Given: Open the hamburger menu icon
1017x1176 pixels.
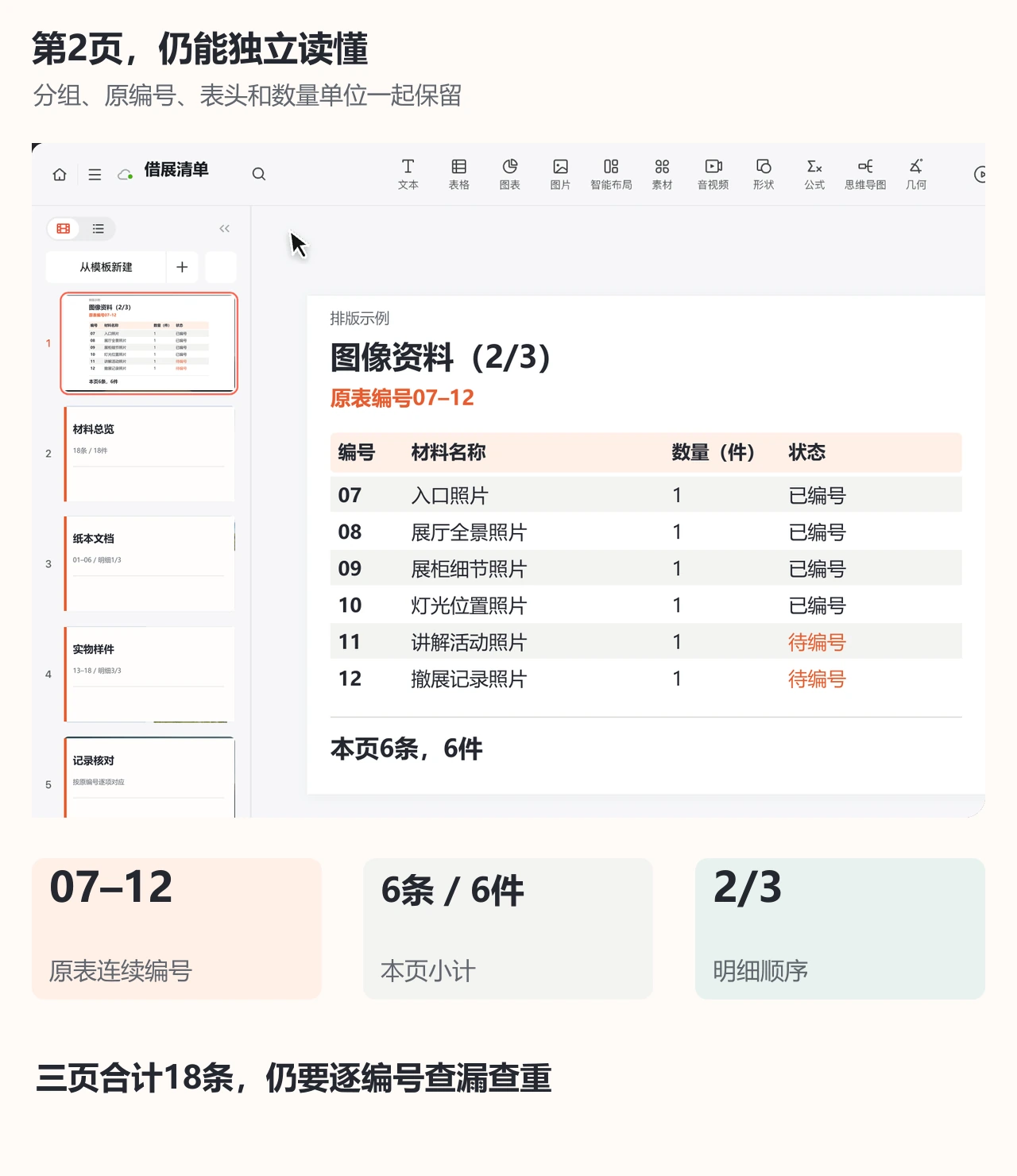Looking at the screenshot, I should coord(95,175).
